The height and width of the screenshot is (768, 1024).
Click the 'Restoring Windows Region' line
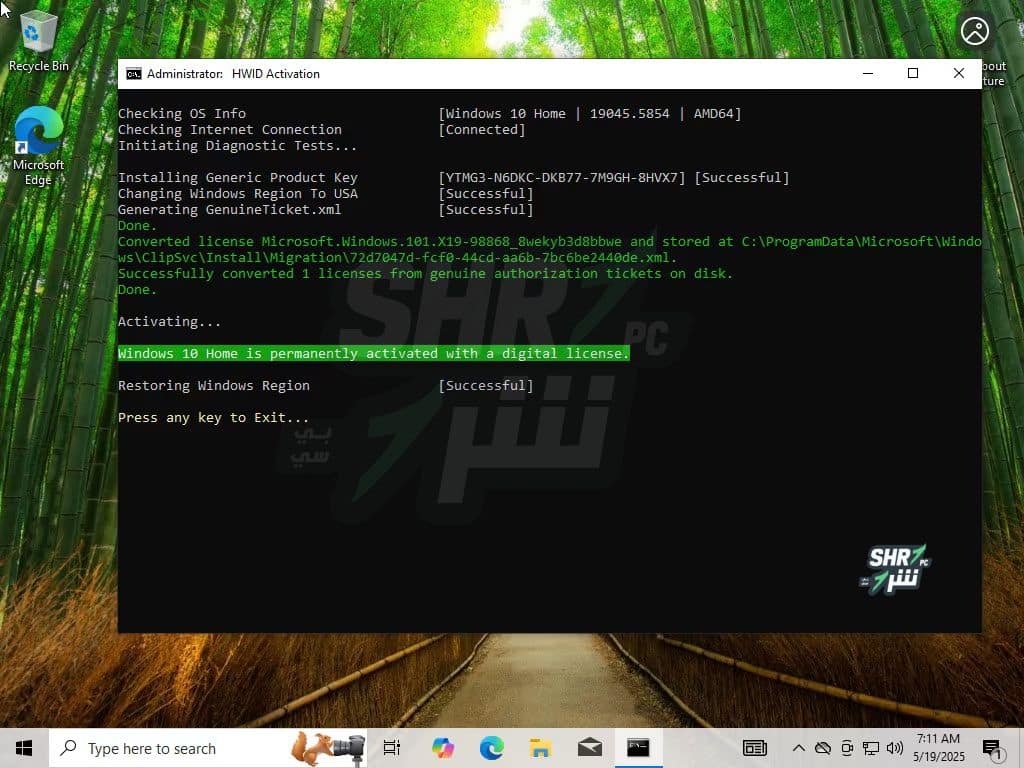click(x=214, y=385)
